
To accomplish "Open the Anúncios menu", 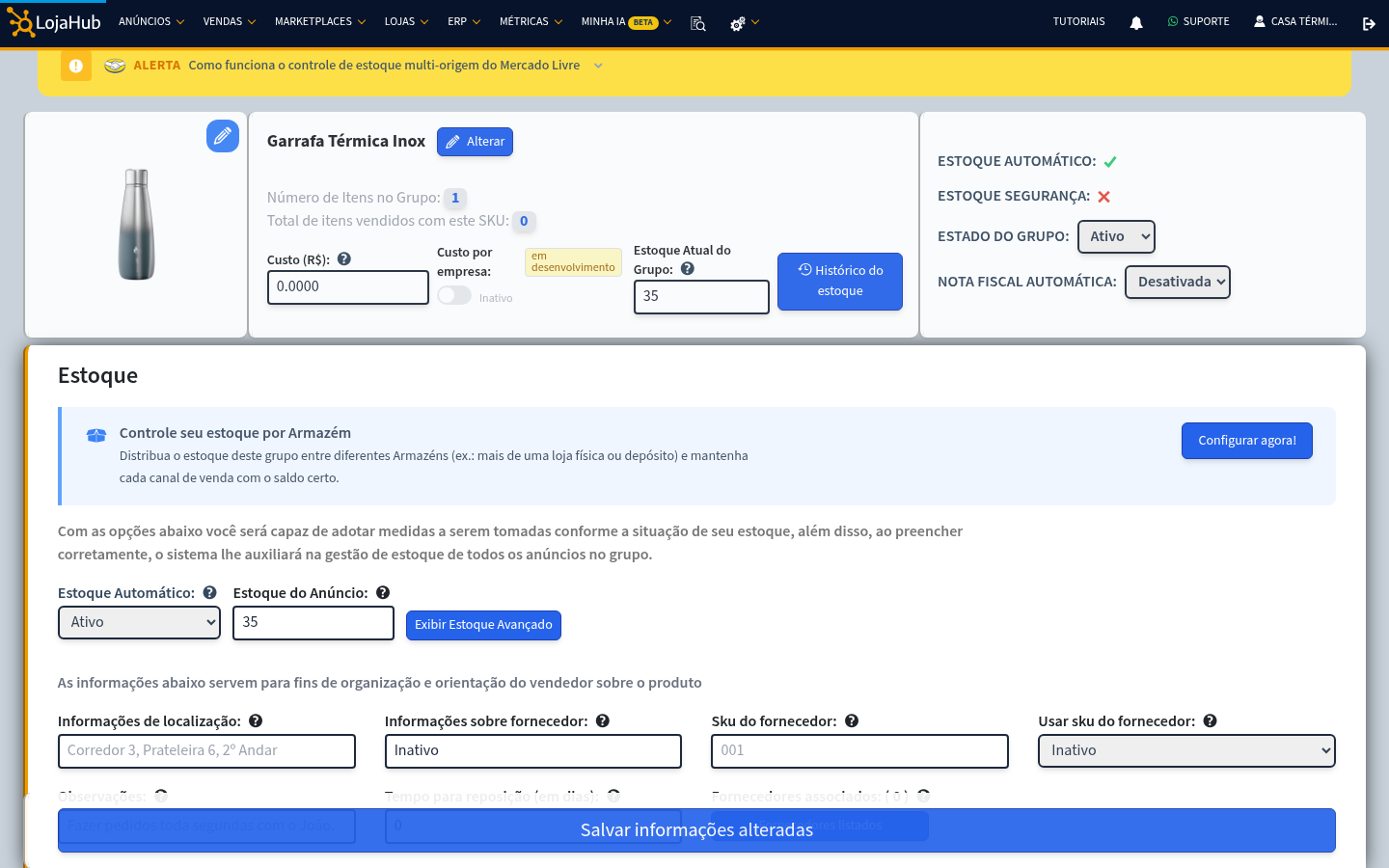I will tap(151, 21).
